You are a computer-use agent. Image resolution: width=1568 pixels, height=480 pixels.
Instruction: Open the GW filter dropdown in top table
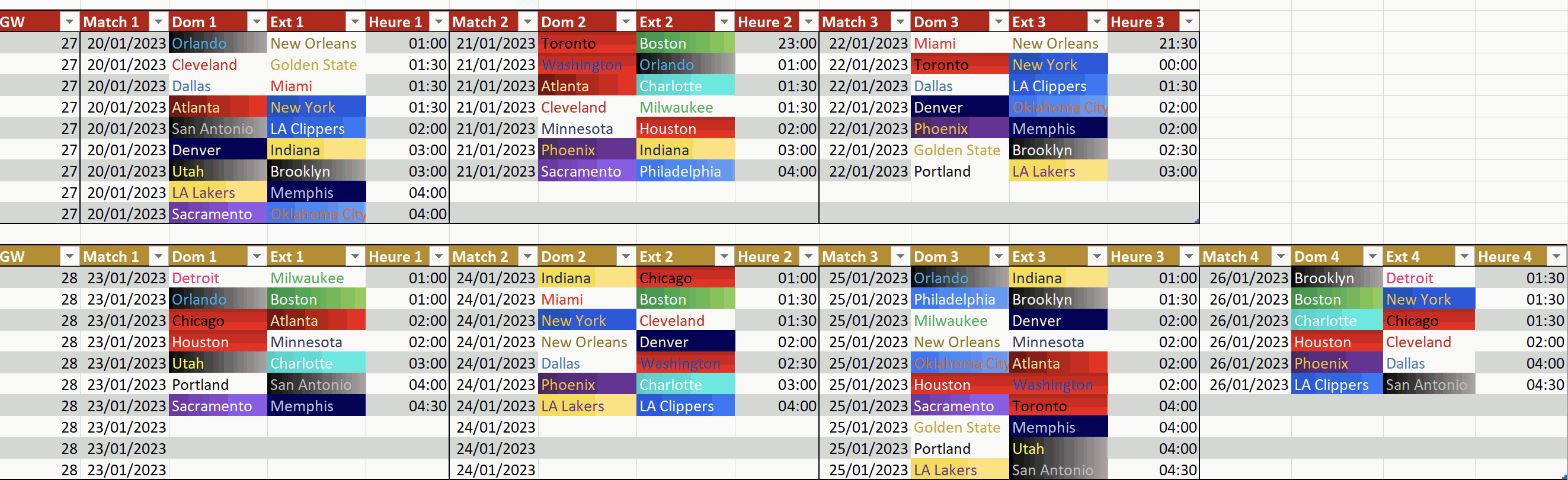point(69,23)
